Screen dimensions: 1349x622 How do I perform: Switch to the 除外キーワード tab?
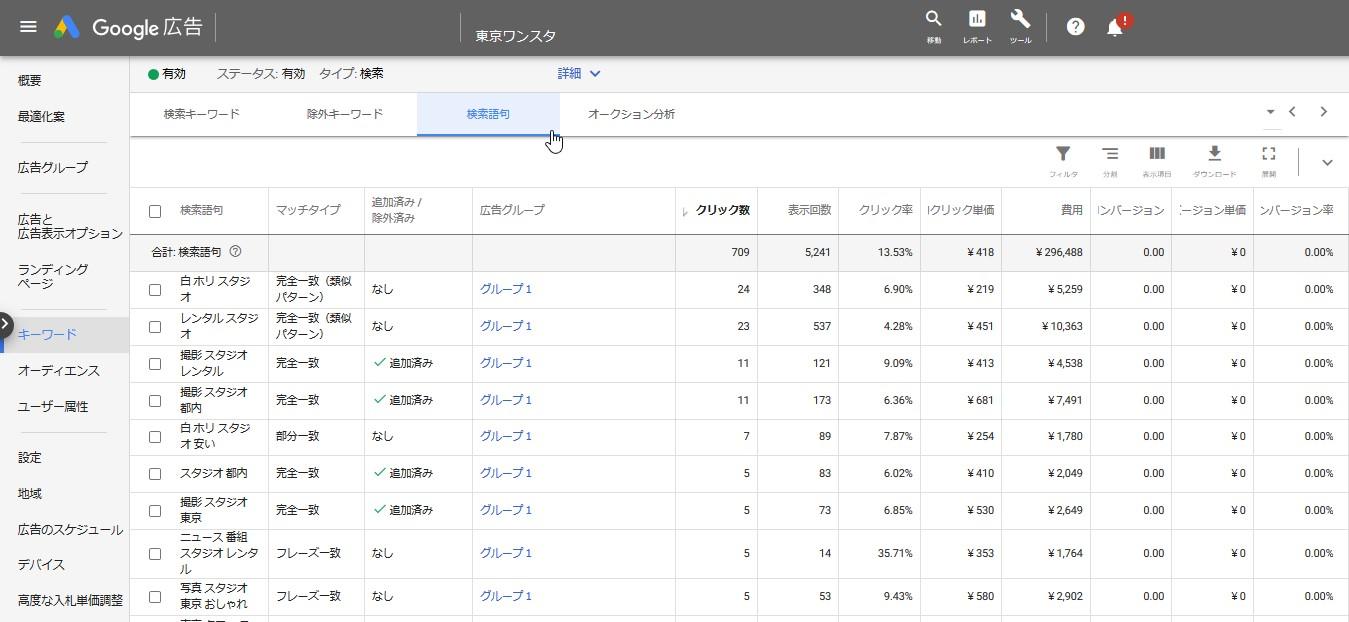[344, 114]
